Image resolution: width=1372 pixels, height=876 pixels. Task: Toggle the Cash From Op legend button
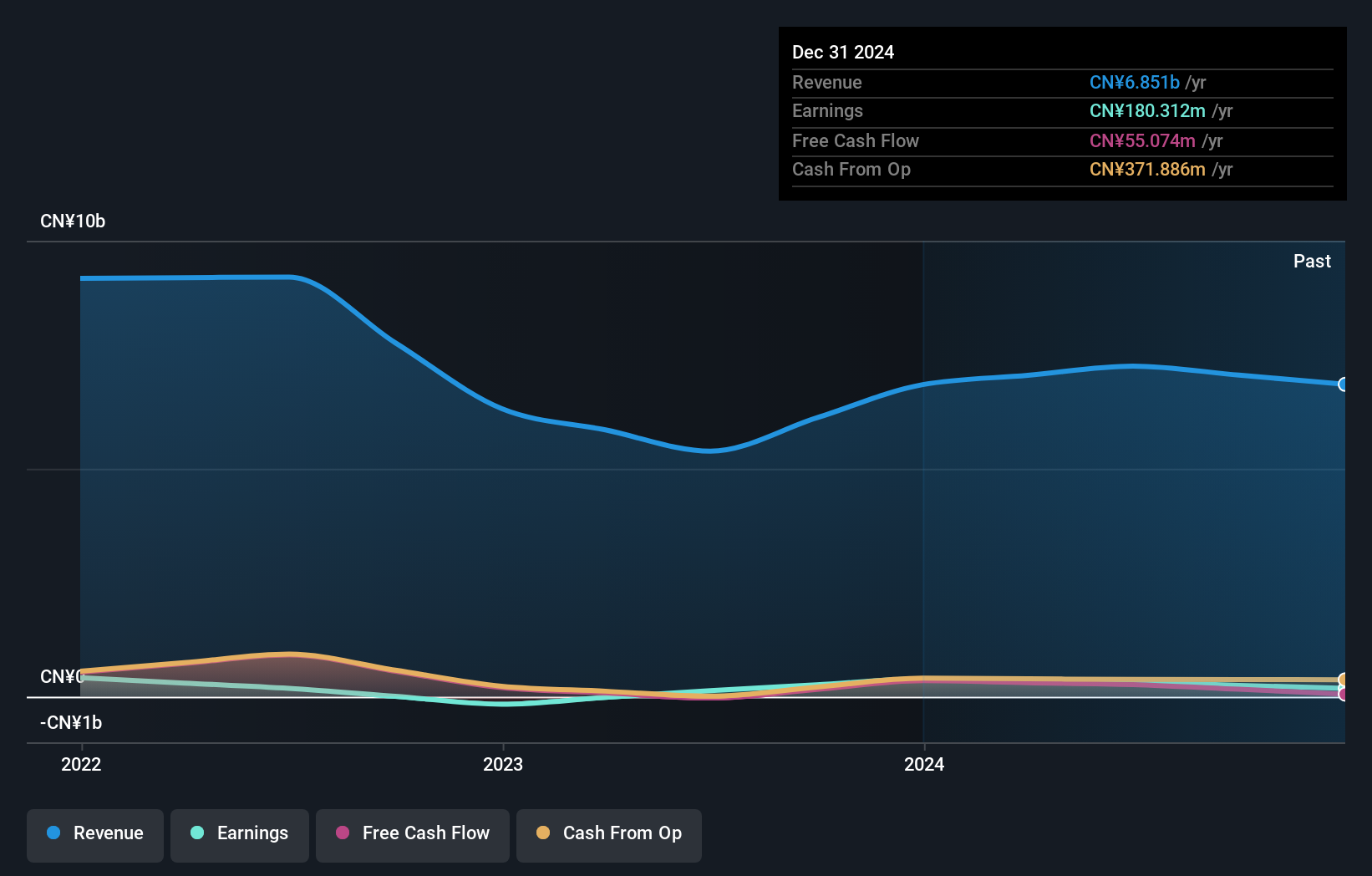[x=609, y=835]
